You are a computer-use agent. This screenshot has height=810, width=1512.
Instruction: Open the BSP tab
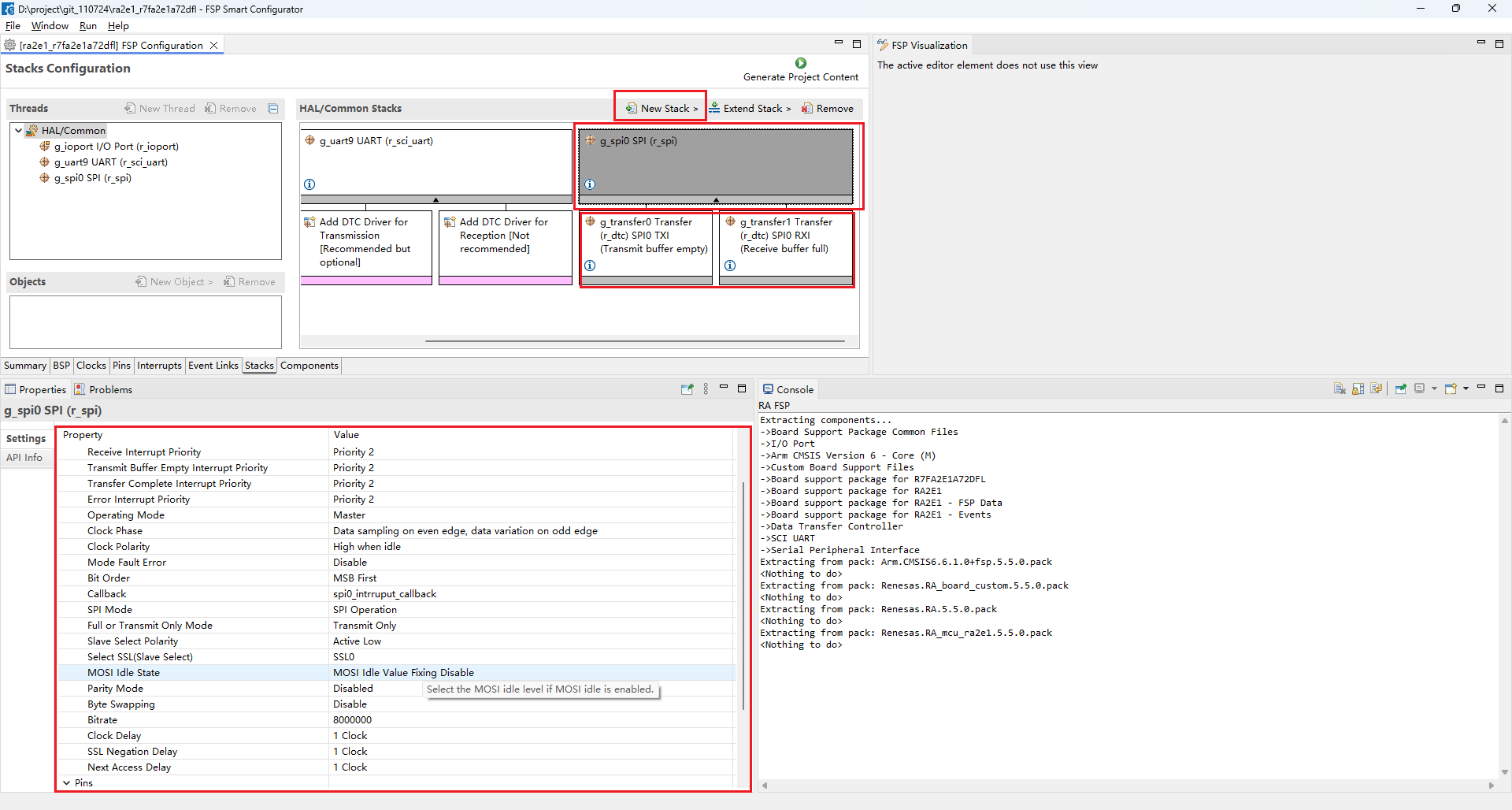tap(61, 366)
